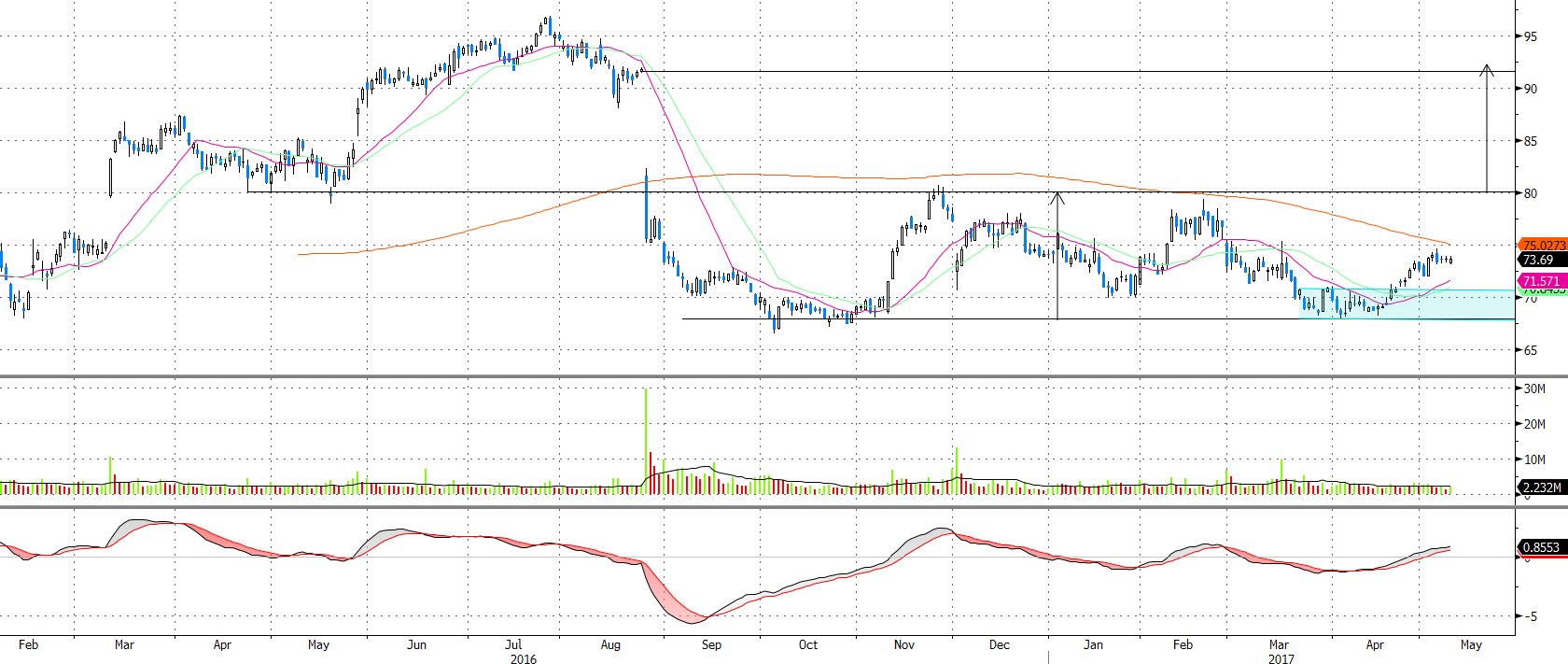Select the 85 price axis label
The image size is (1568, 664).
1531,141
